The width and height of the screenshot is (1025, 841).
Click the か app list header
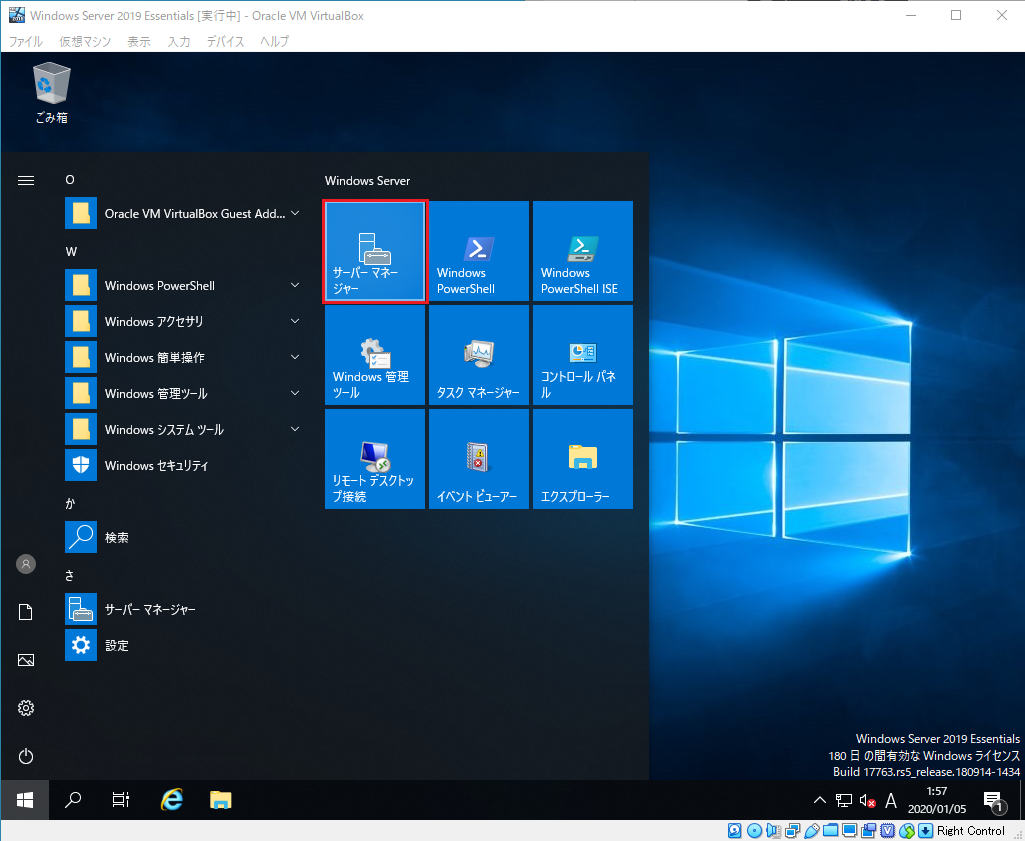tap(70, 503)
